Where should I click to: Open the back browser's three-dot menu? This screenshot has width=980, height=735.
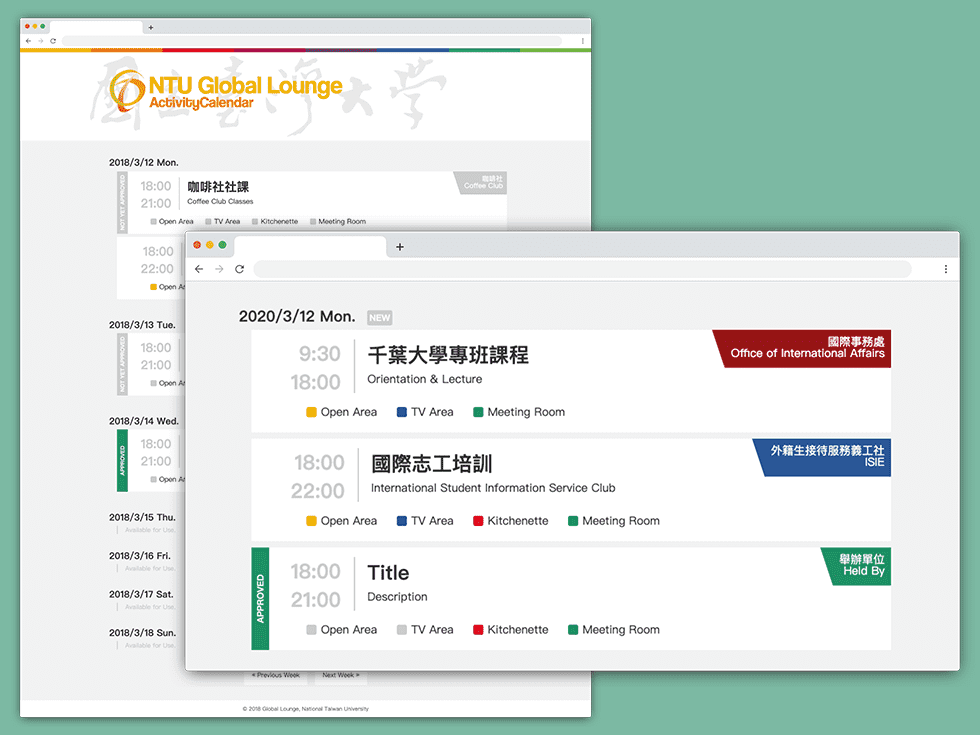pyautogui.click(x=583, y=41)
